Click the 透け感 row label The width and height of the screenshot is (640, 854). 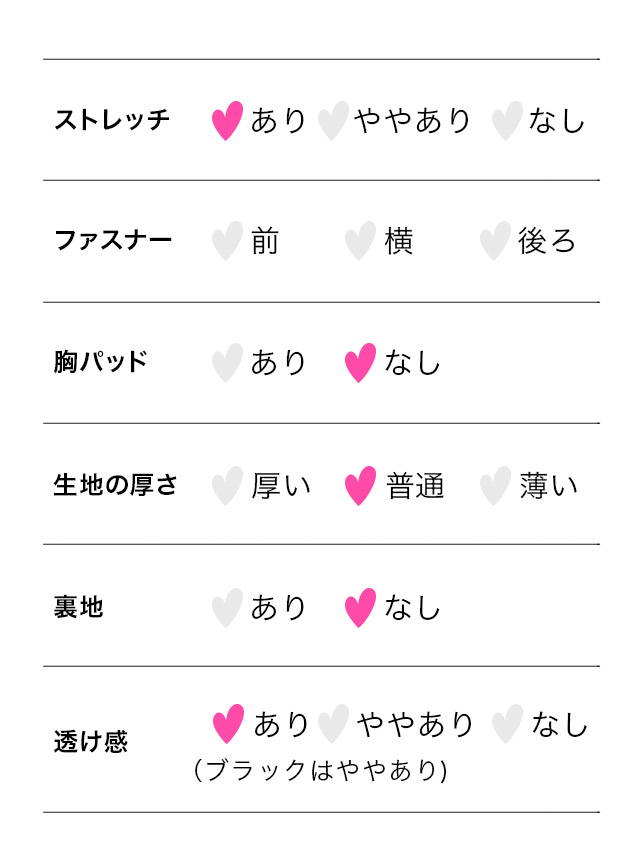(91, 742)
